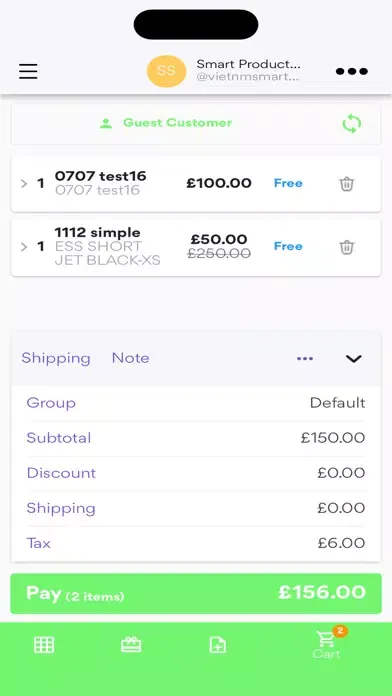Open the gift card icon
The height and width of the screenshot is (696, 392).
click(x=131, y=645)
